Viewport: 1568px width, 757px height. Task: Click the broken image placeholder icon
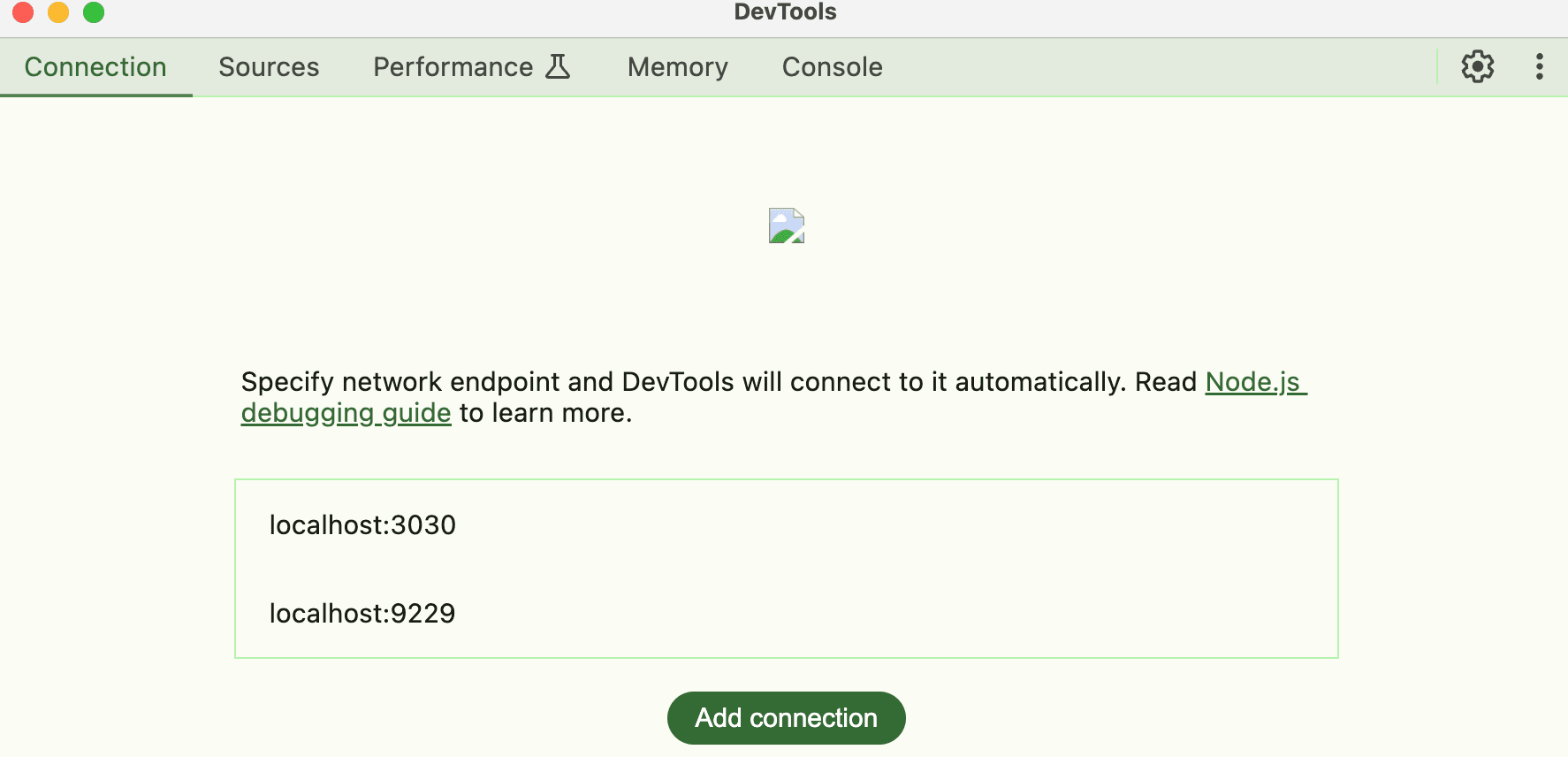786,226
